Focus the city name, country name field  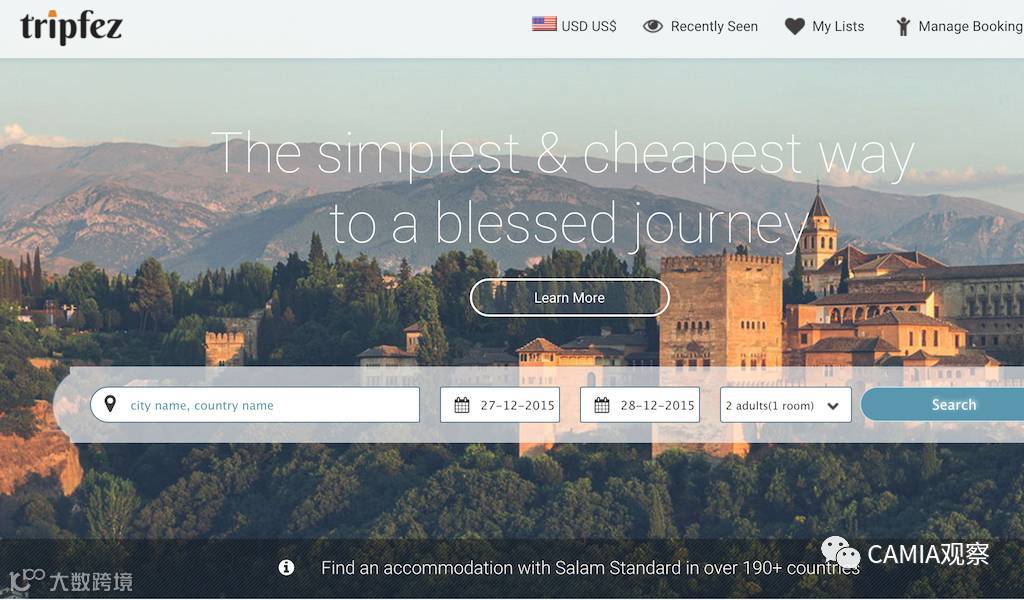coord(255,405)
